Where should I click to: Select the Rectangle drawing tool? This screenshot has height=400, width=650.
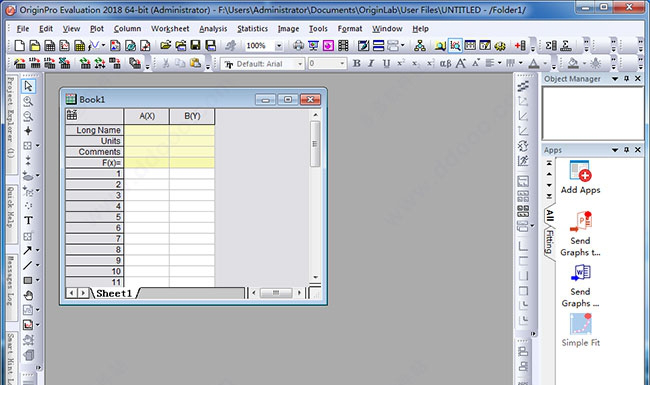27,280
